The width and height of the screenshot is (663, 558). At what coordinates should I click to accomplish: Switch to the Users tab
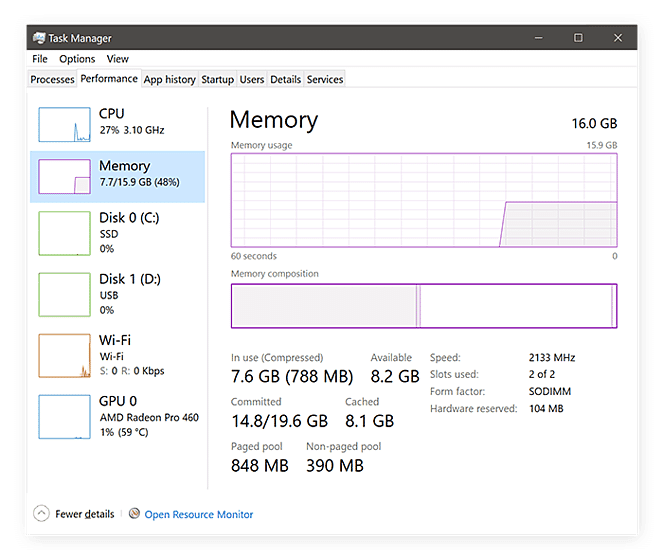coord(252,79)
